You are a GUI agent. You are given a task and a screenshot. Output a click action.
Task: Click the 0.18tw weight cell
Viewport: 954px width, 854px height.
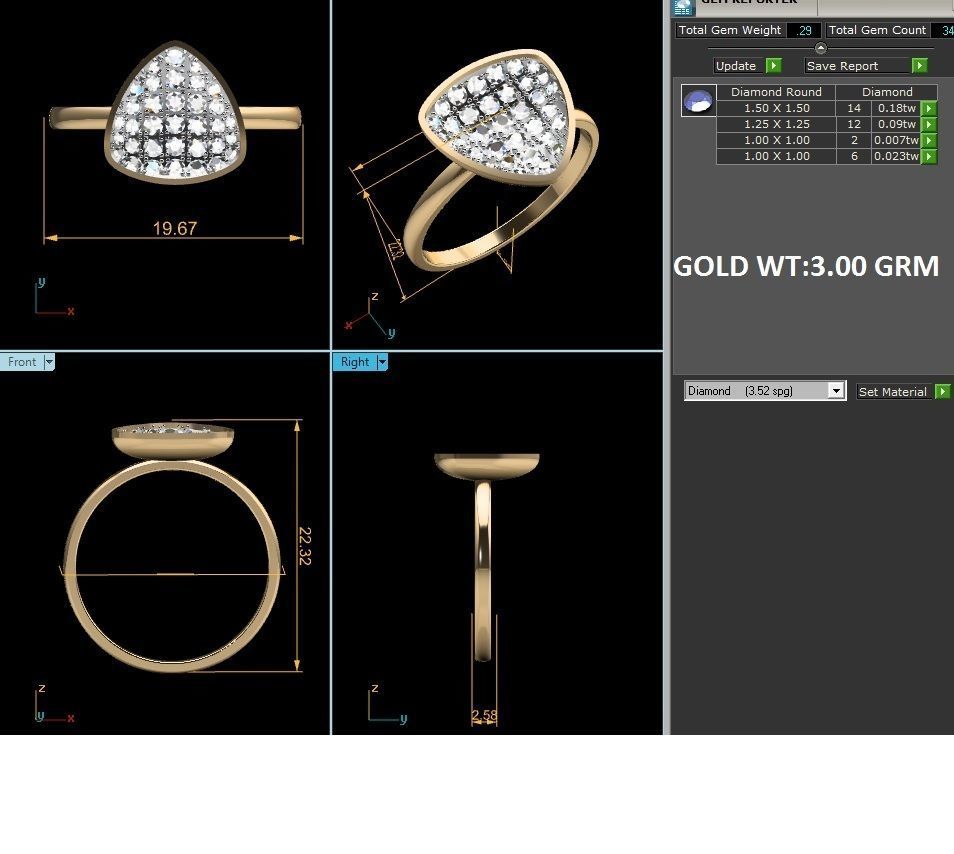tap(896, 108)
